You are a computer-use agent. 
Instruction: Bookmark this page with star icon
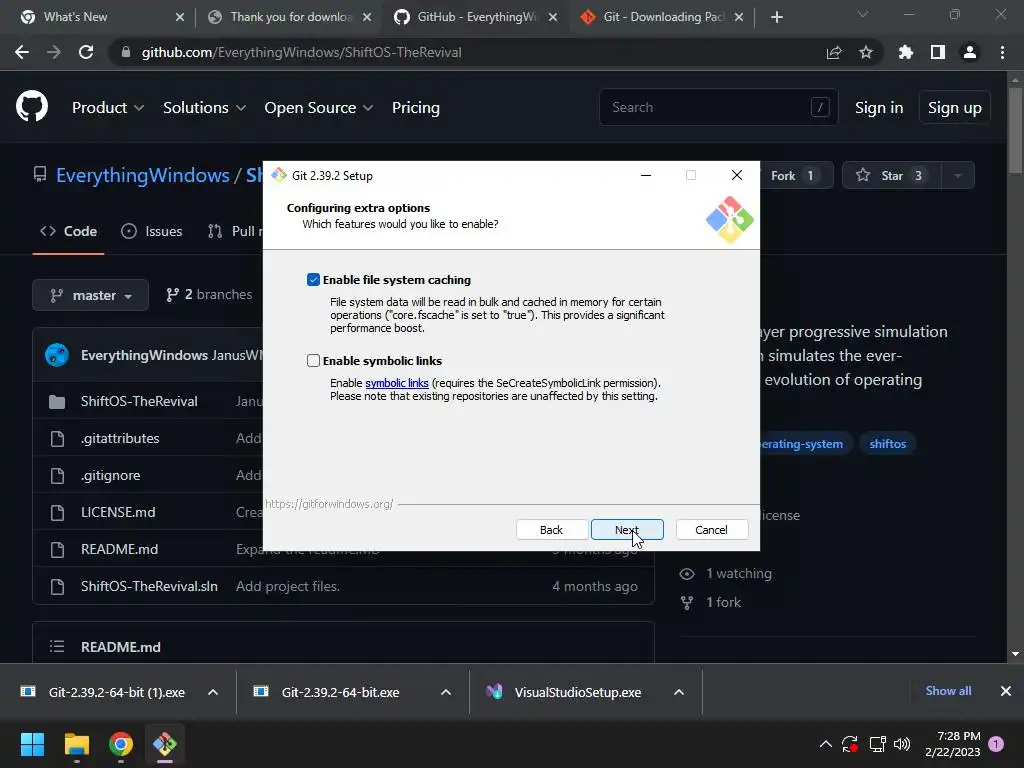point(866,52)
